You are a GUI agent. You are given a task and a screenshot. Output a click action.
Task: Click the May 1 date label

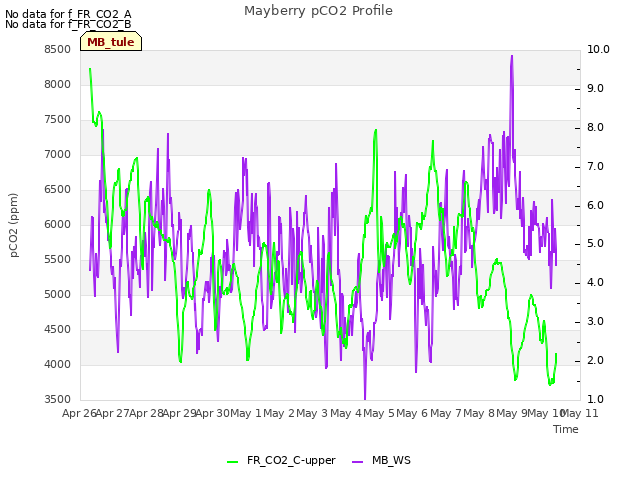pos(246,414)
